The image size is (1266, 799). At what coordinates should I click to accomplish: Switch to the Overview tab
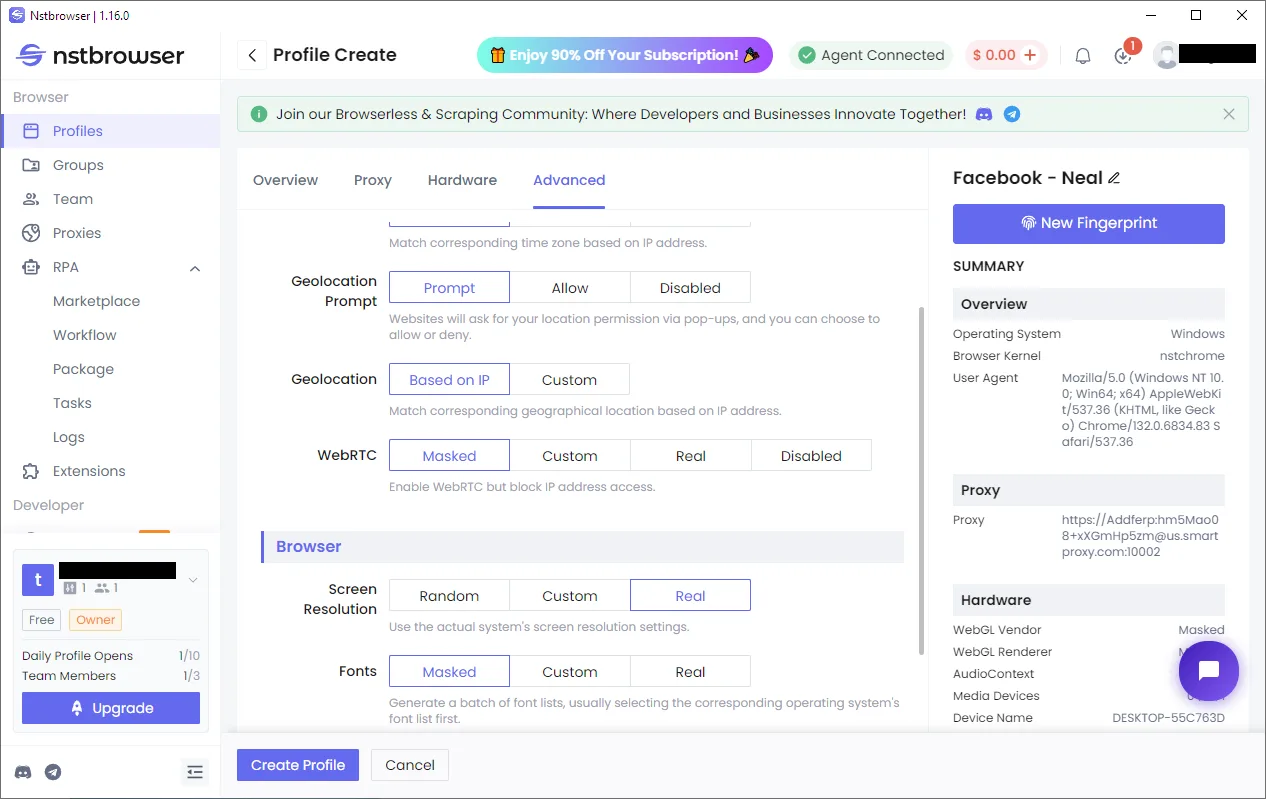pos(285,180)
